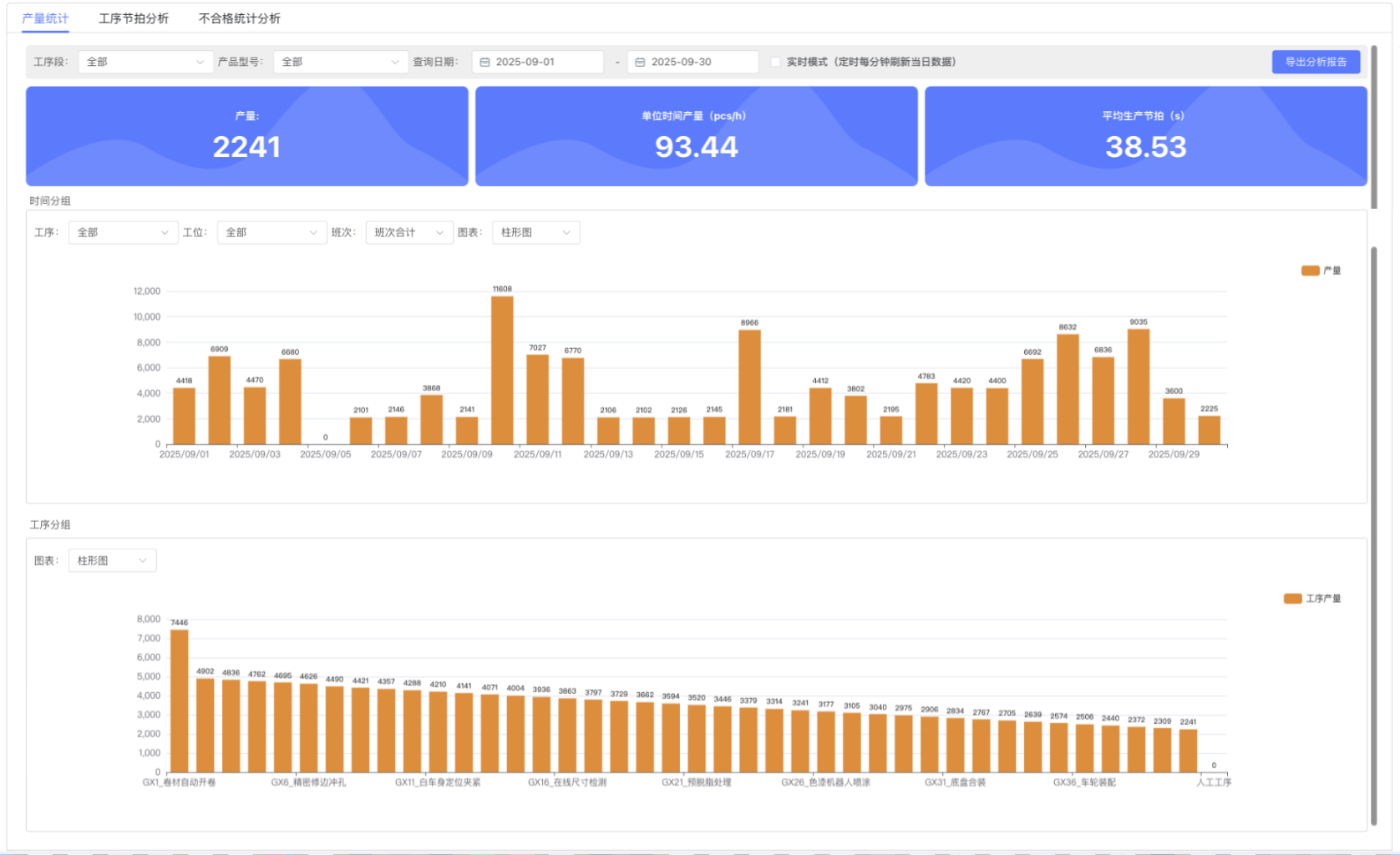Screen dimensions: 1400x855
Task: Expand the 工位 selector
Action: 271,233
